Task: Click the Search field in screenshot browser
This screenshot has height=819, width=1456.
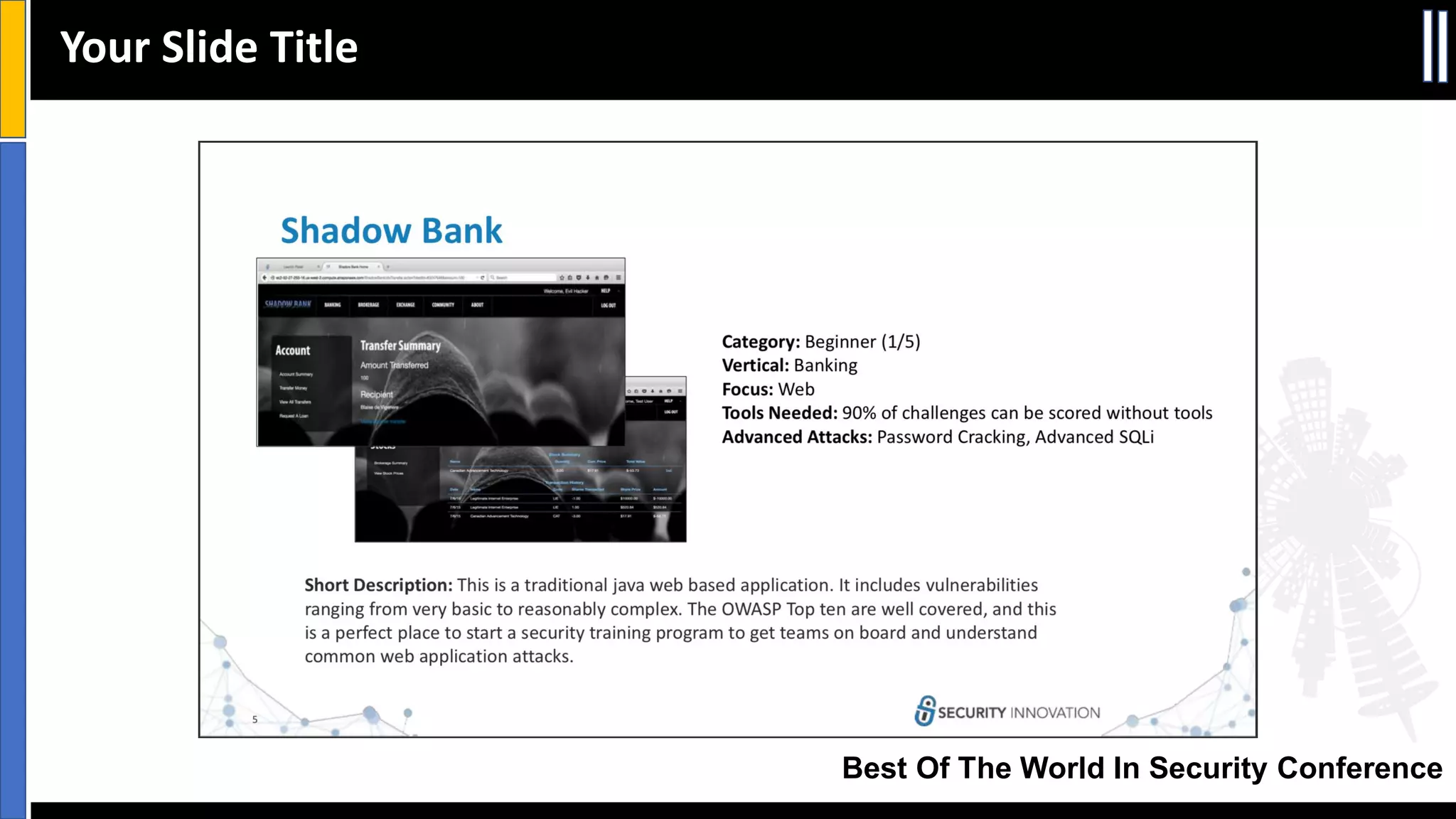Action: (523, 277)
